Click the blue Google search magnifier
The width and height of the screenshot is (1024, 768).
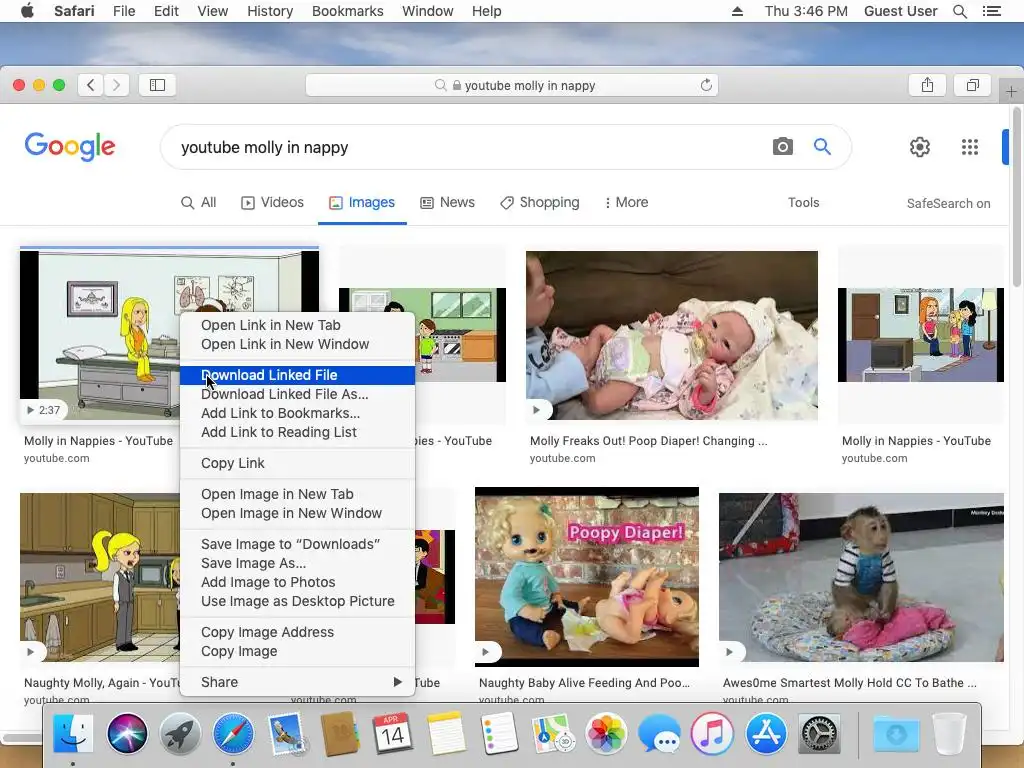(x=822, y=146)
